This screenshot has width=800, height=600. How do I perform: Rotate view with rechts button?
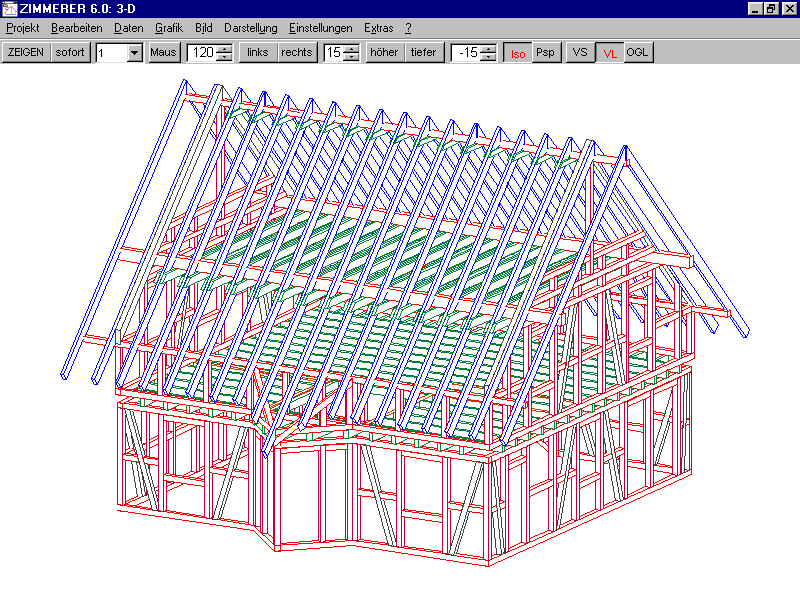(297, 52)
